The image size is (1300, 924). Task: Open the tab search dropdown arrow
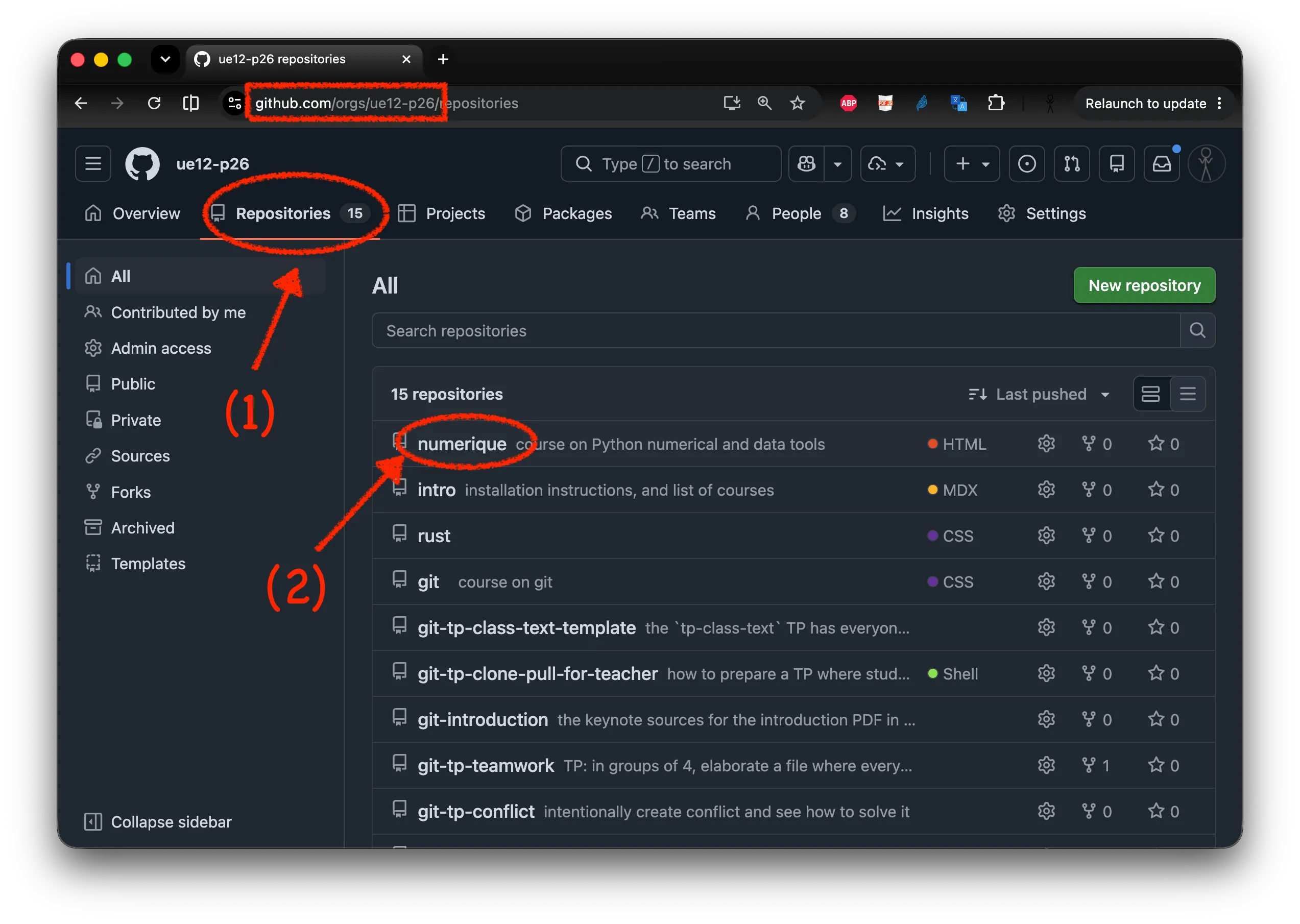pyautogui.click(x=165, y=59)
